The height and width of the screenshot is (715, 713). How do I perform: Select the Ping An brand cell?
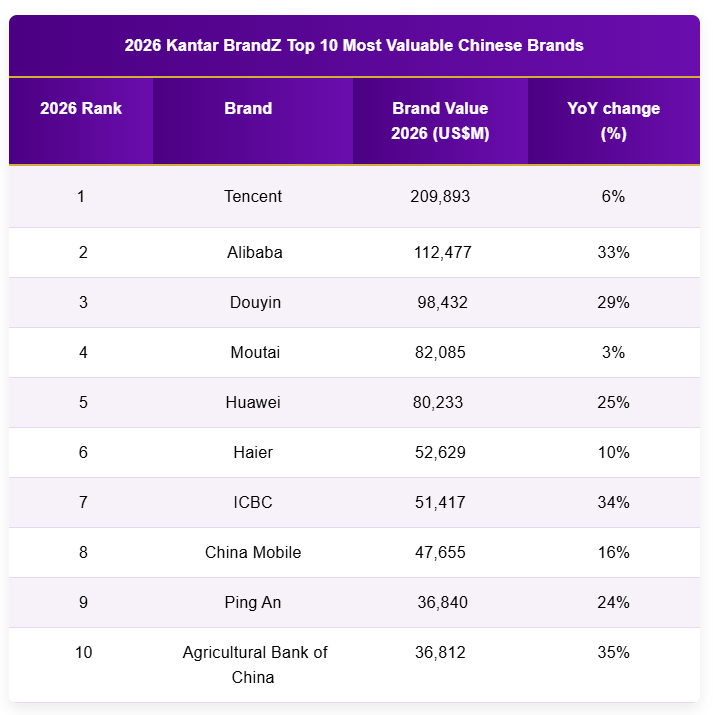pyautogui.click(x=253, y=602)
